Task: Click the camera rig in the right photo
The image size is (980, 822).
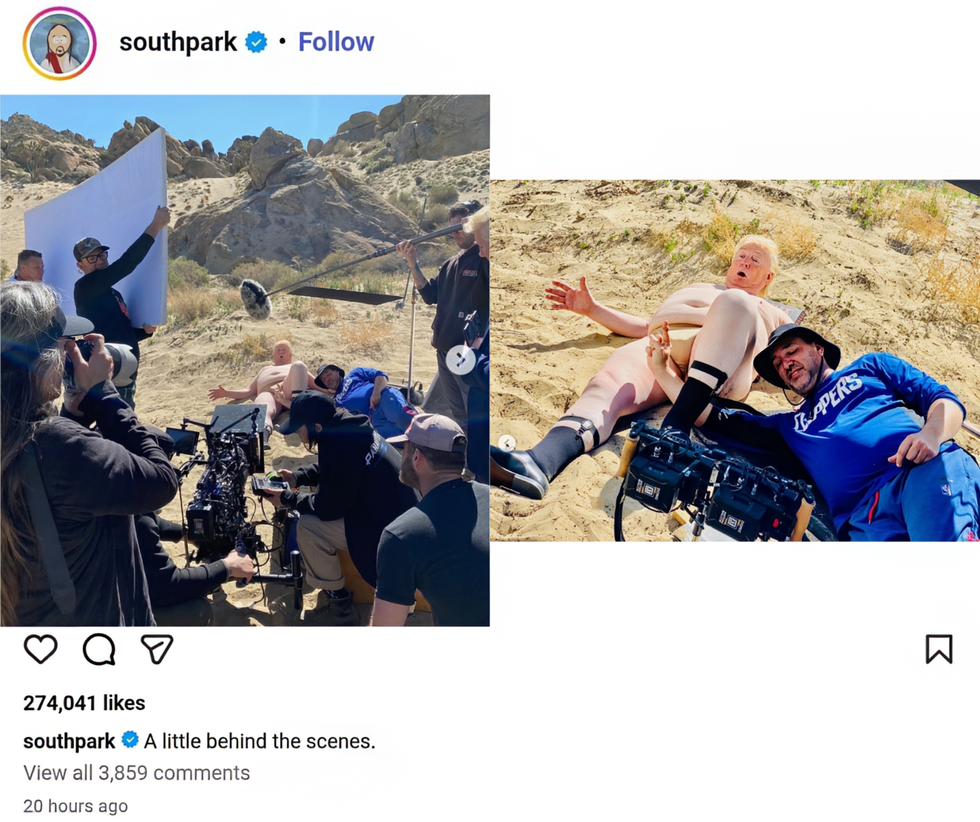Action: coord(710,487)
